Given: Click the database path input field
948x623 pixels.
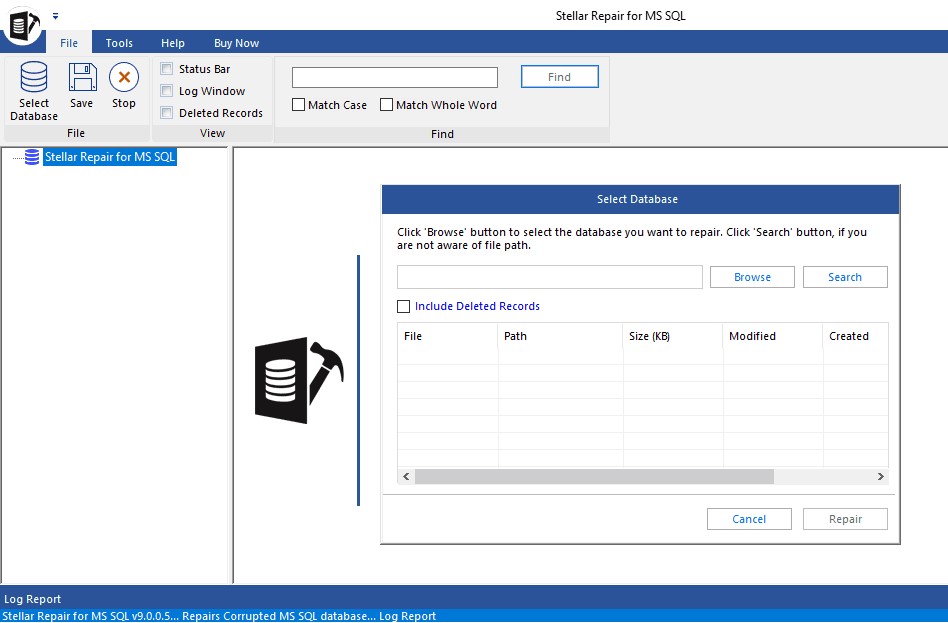Looking at the screenshot, I should (549, 276).
